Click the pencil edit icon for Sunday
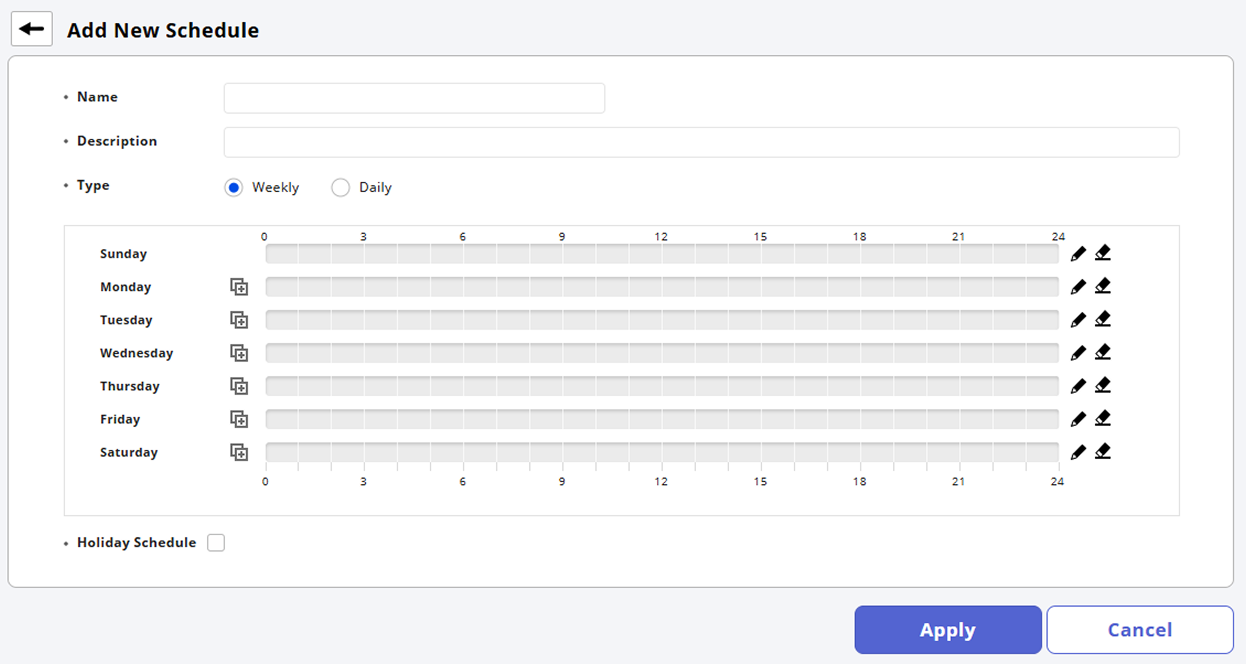Image resolution: width=1246 pixels, height=664 pixels. [x=1078, y=254]
